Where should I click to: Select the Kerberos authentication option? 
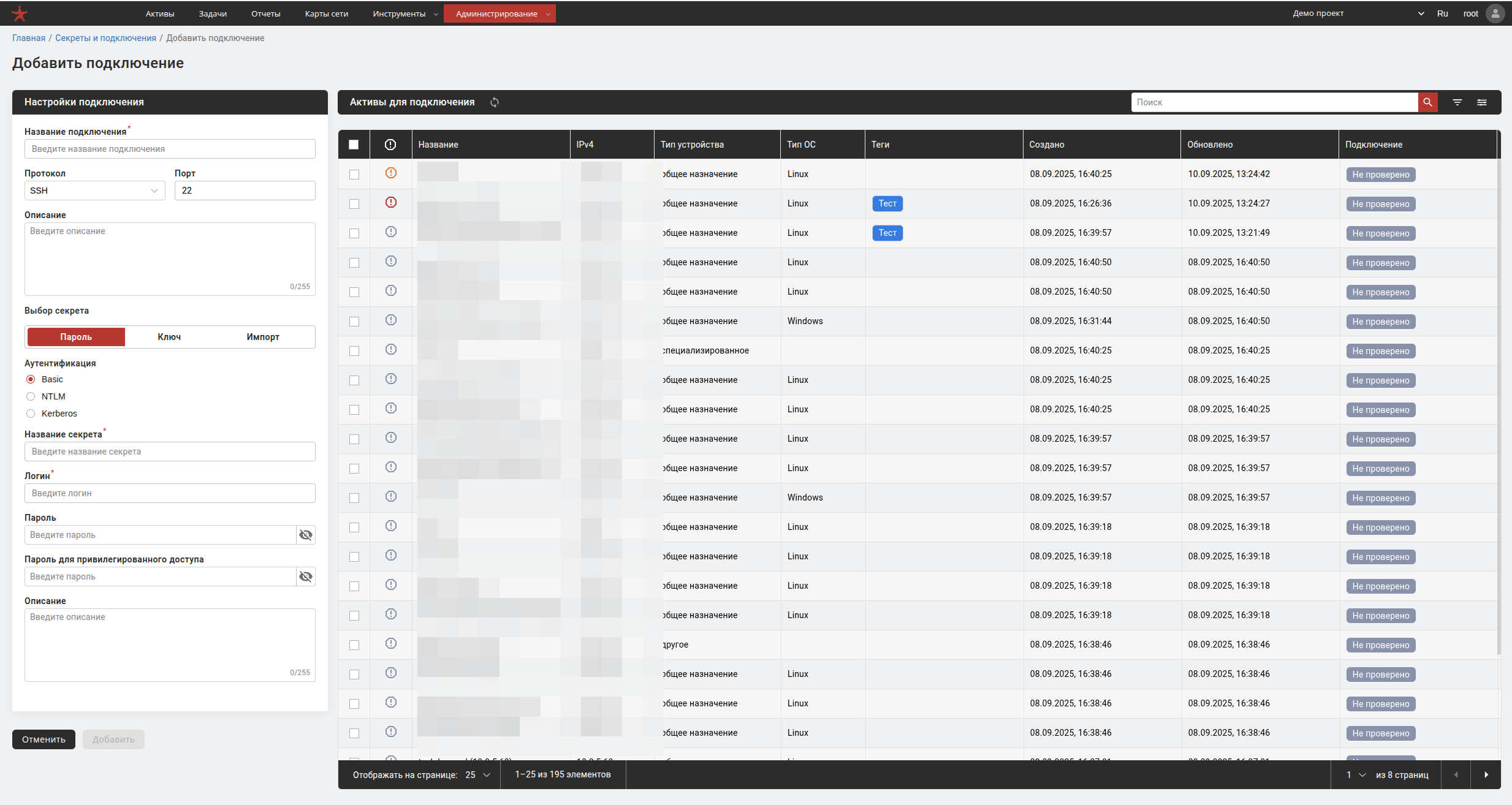31,414
